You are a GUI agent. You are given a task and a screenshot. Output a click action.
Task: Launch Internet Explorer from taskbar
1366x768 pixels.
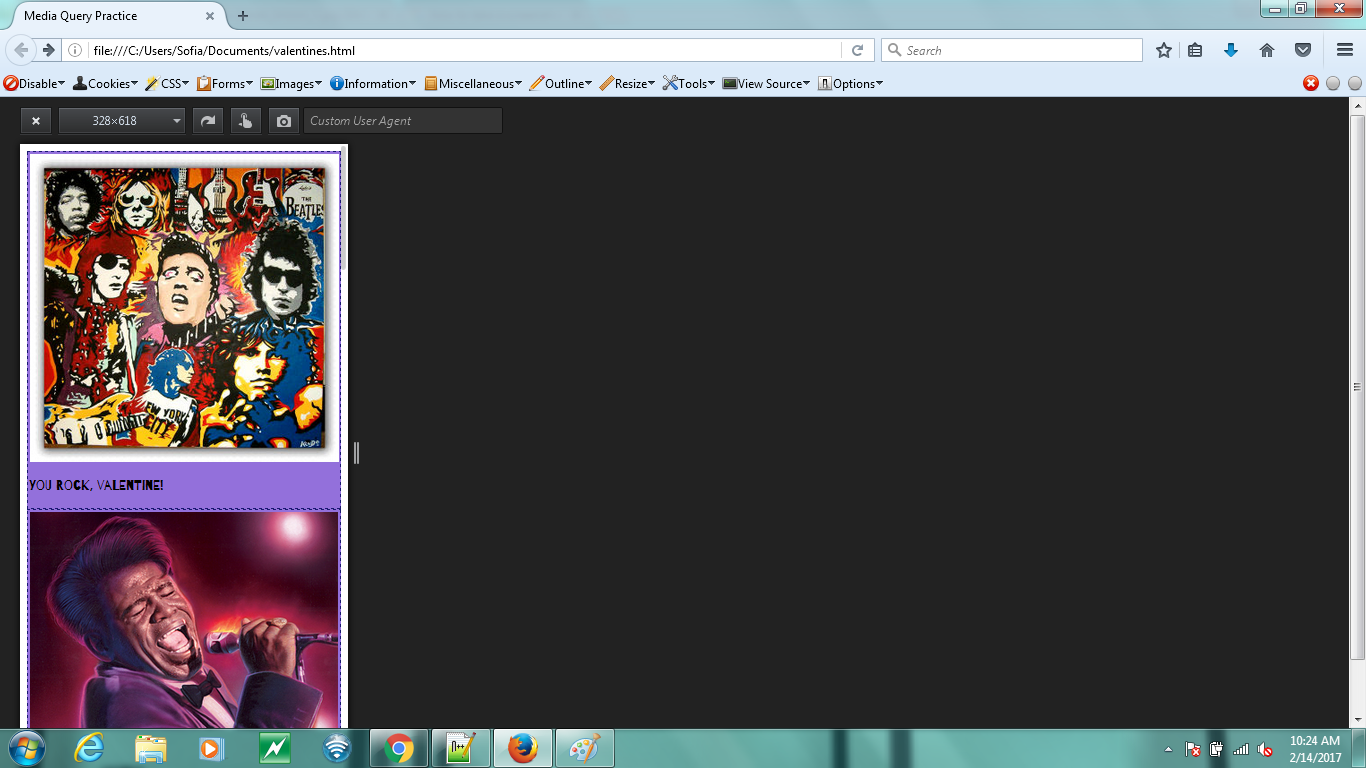(89, 748)
